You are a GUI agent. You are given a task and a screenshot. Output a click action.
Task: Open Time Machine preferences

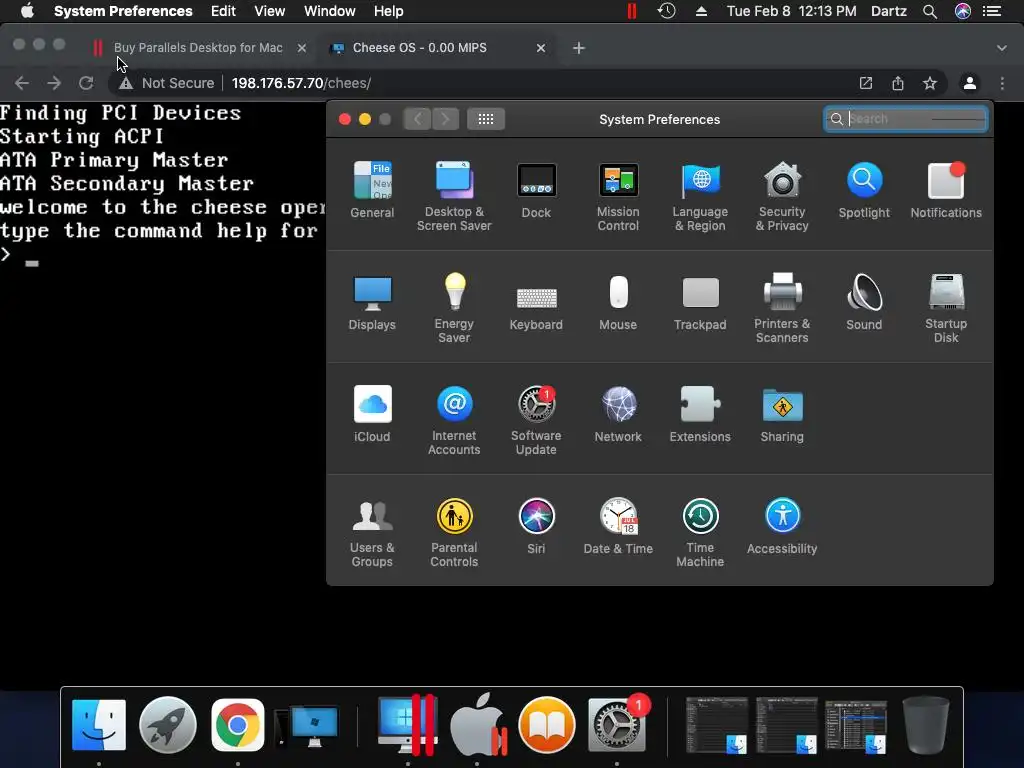click(700, 533)
